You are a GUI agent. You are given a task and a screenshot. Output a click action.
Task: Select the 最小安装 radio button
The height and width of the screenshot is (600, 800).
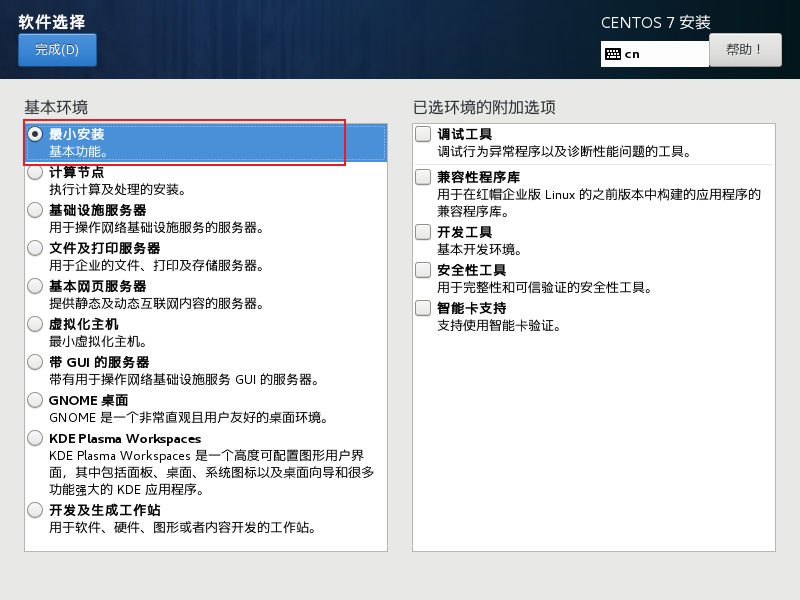[x=35, y=134]
